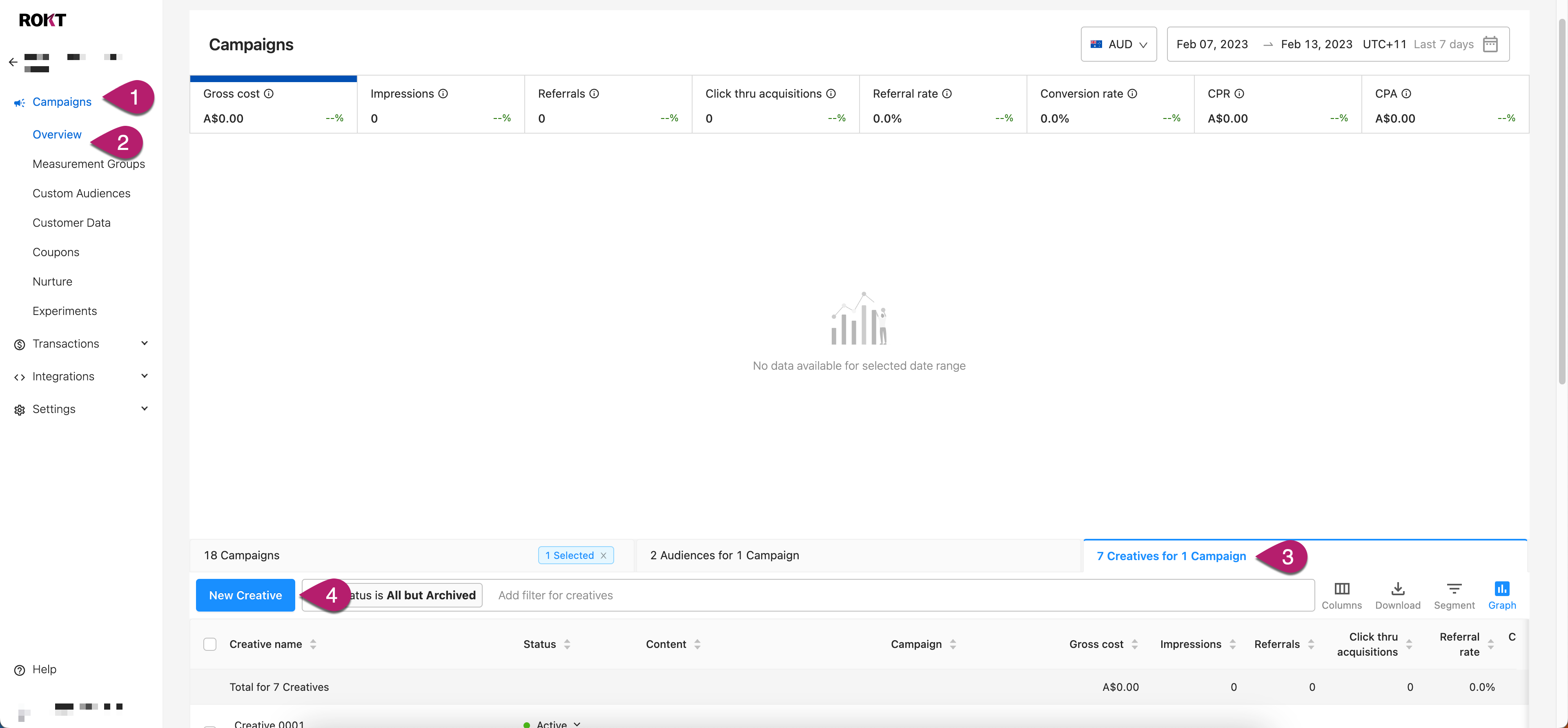Open Coupons page
This screenshot has height=728, width=1568.
tap(56, 252)
